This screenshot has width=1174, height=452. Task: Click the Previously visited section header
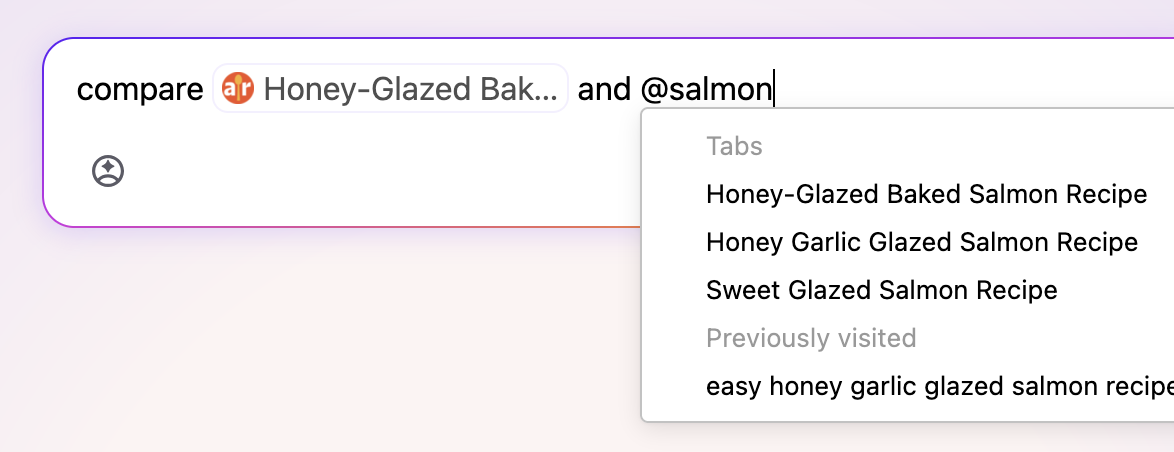[x=811, y=338]
